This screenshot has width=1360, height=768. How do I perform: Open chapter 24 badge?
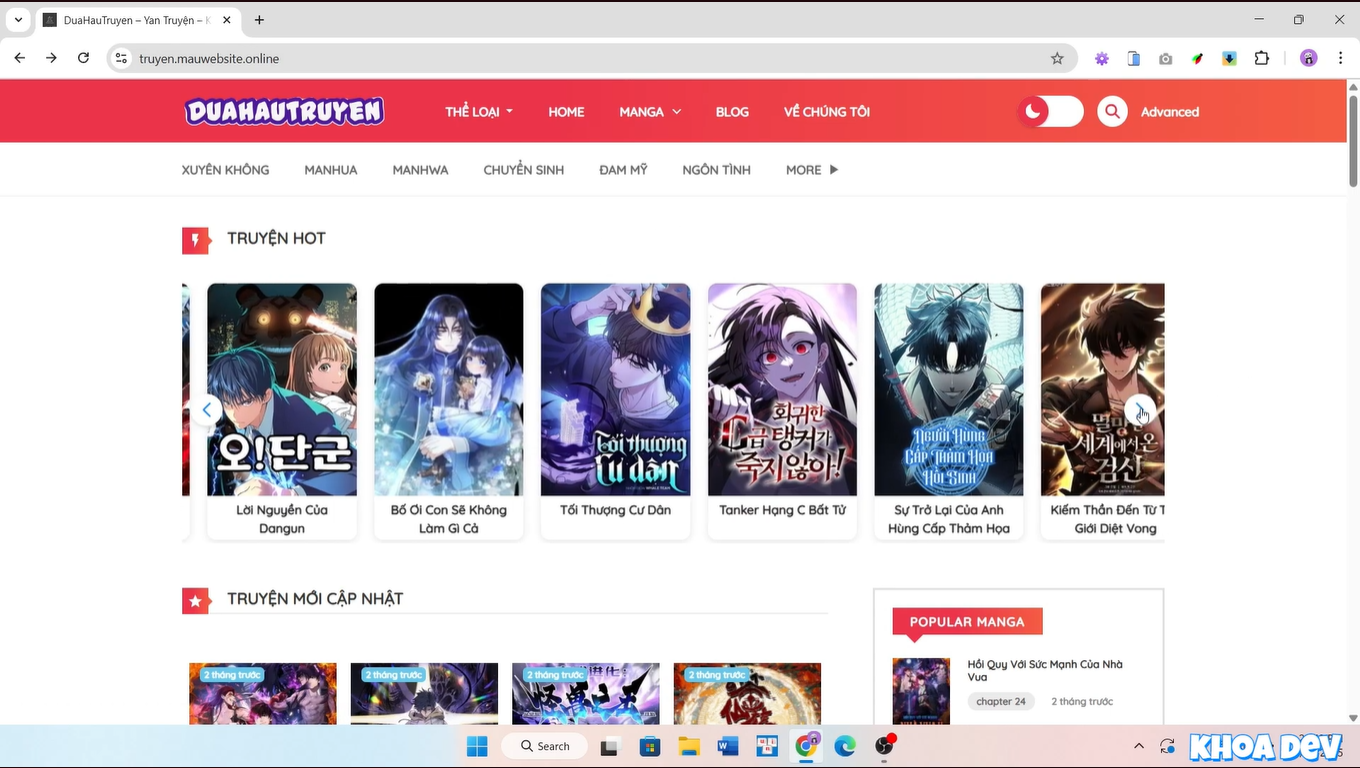pos(1001,702)
